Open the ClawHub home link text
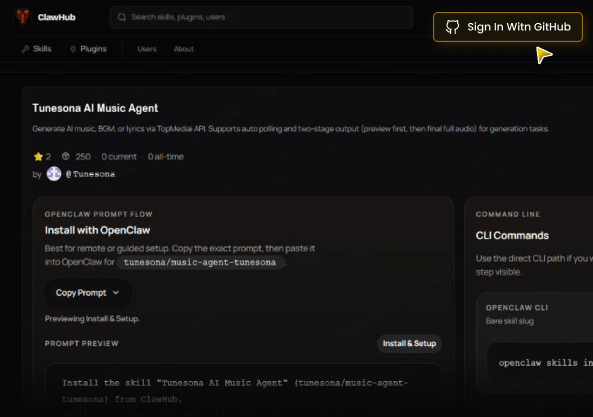 (56, 17)
